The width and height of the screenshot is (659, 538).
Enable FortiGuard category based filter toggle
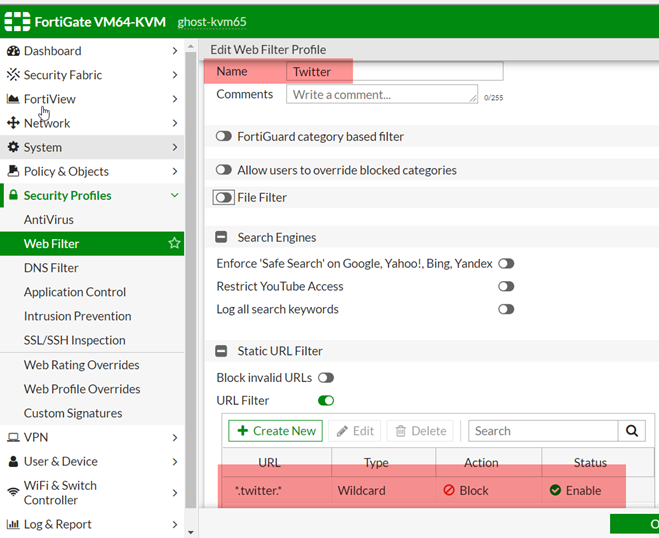pos(224,136)
